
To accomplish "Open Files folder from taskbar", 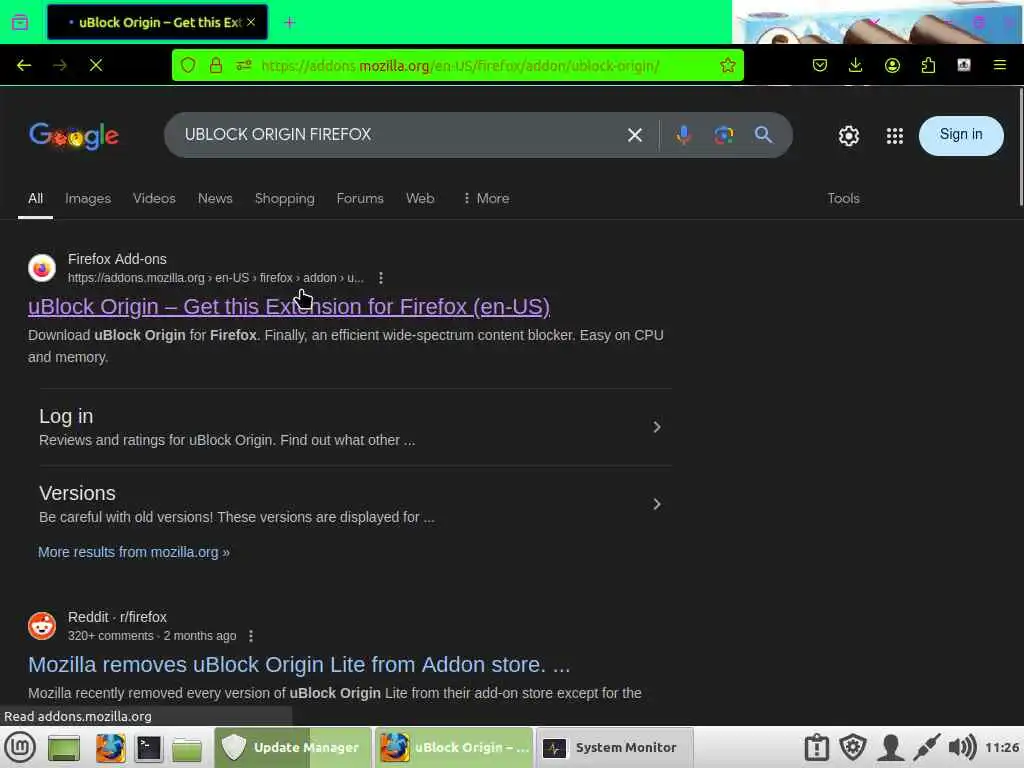I will click(x=187, y=748).
